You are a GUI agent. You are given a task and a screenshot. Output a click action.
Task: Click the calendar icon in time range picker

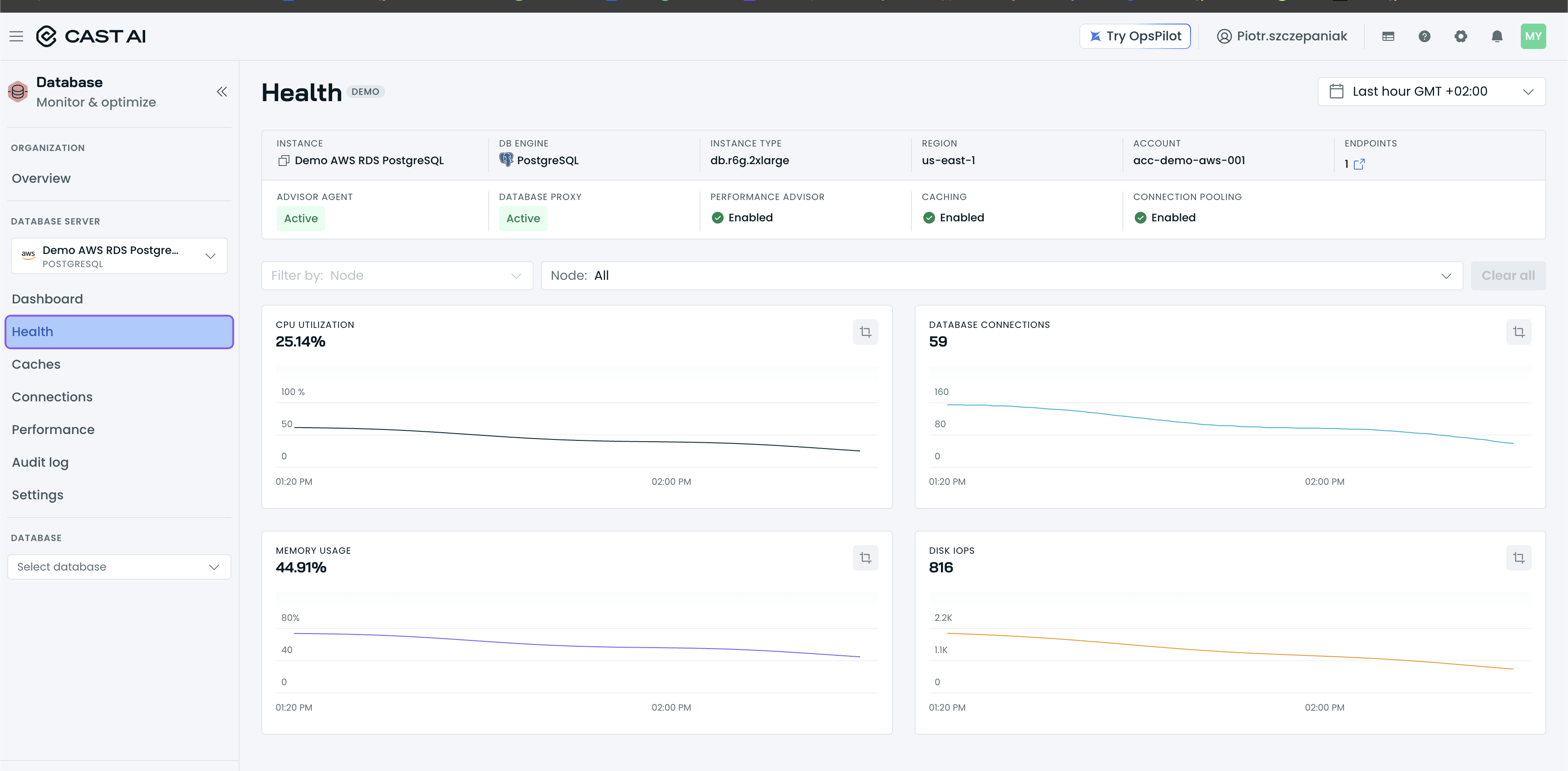pos(1336,91)
